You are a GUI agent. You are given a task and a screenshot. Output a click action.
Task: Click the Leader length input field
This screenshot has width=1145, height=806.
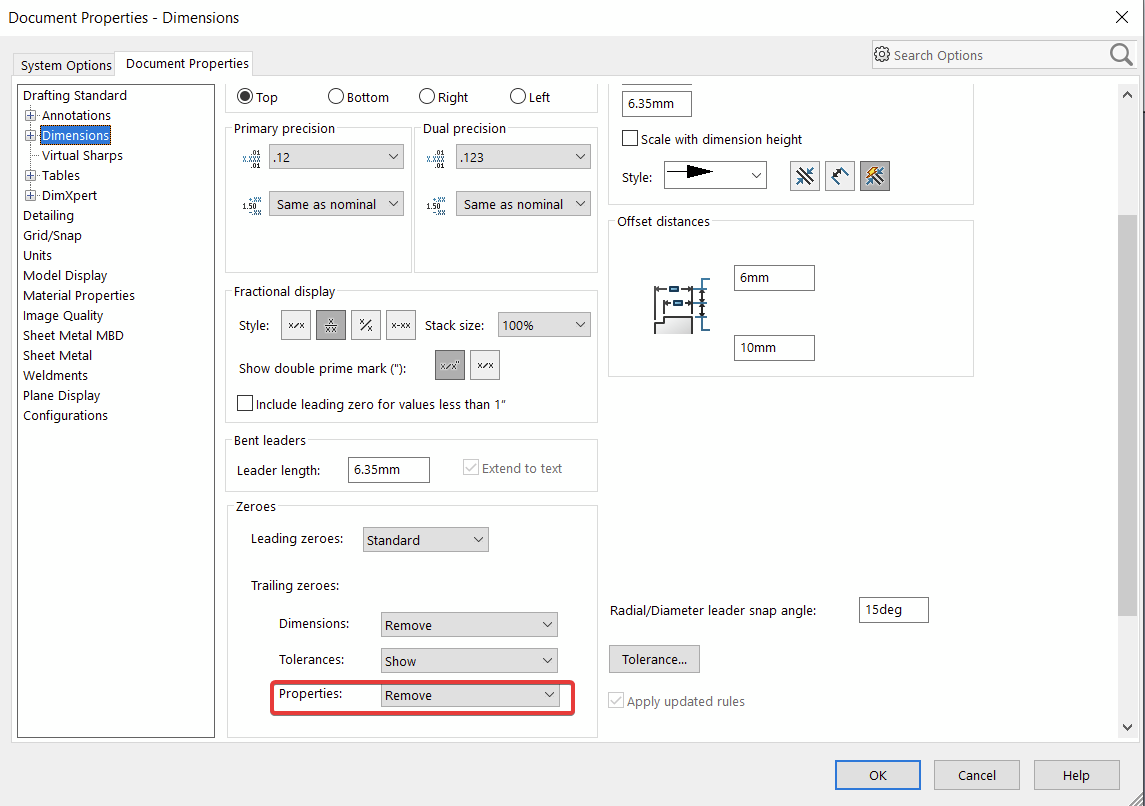(388, 469)
